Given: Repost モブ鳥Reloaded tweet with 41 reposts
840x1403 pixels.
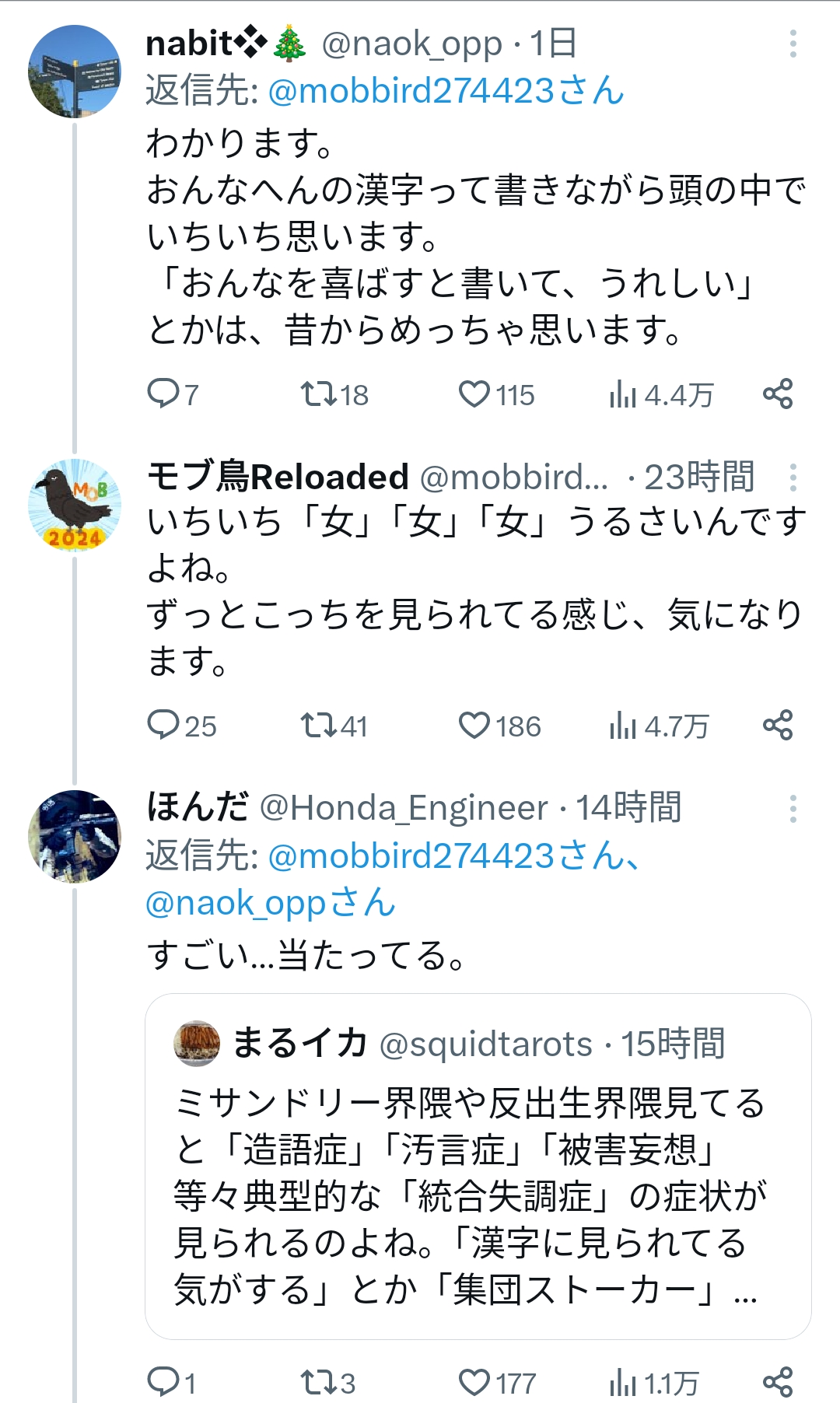Looking at the screenshot, I should [x=334, y=726].
